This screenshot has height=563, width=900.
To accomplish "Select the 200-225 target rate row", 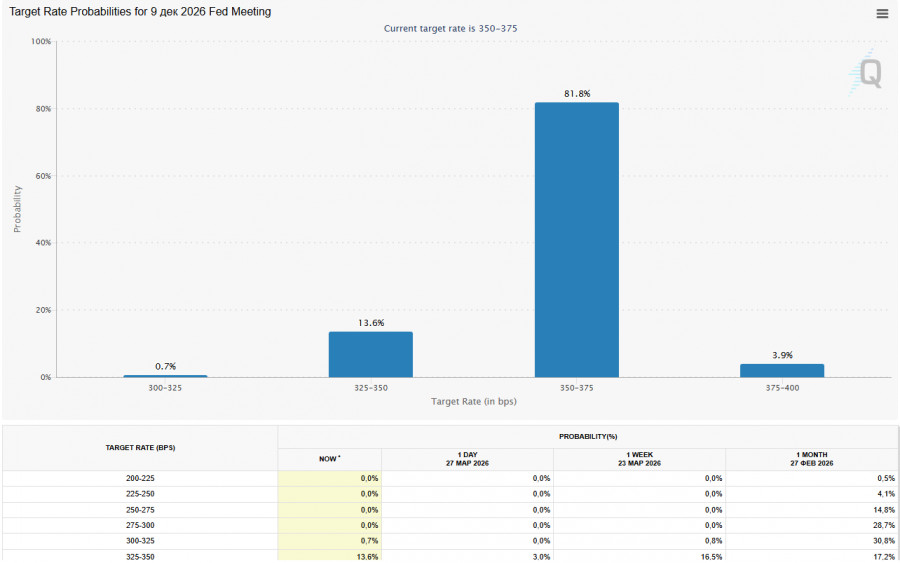I will 140,478.
